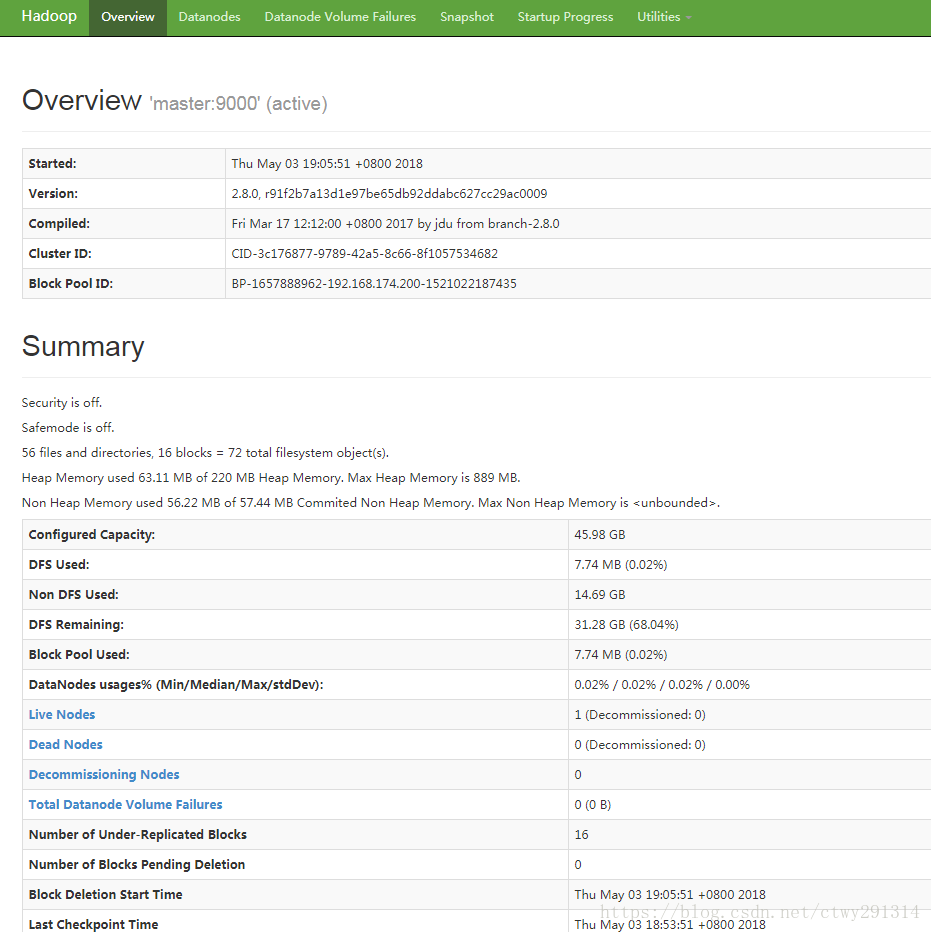Open the Startup Progress tab
Image resolution: width=931 pixels, height=932 pixels.
tap(565, 17)
